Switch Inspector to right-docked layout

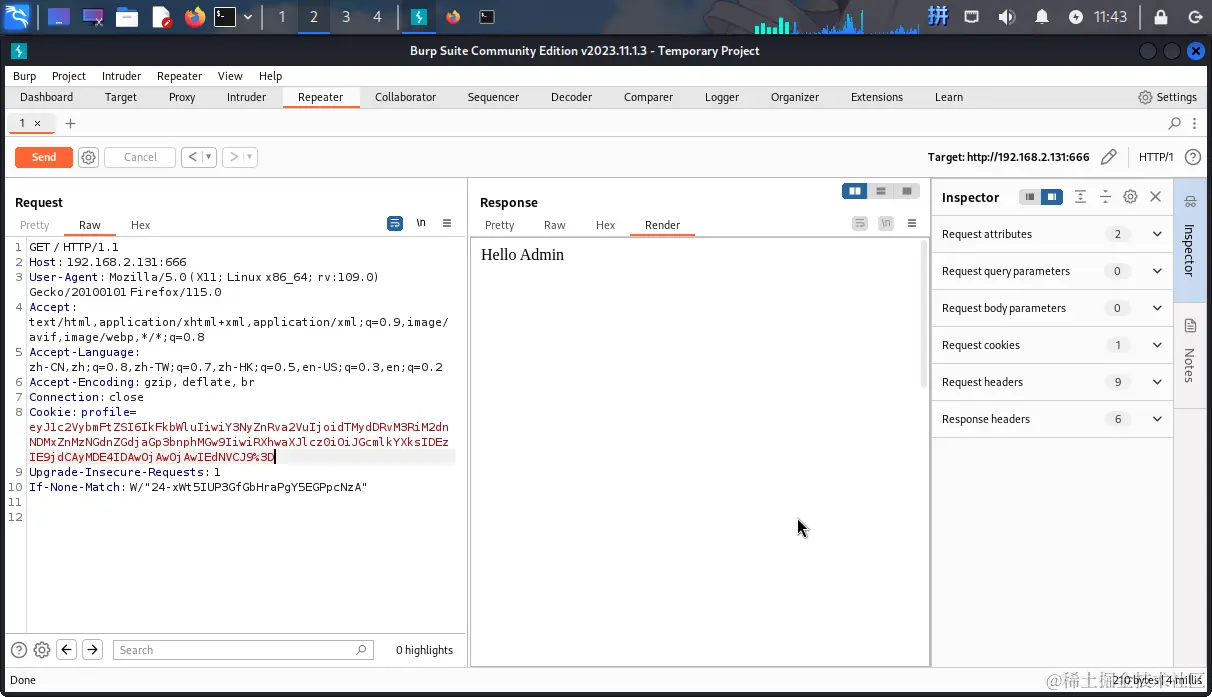[1051, 197]
